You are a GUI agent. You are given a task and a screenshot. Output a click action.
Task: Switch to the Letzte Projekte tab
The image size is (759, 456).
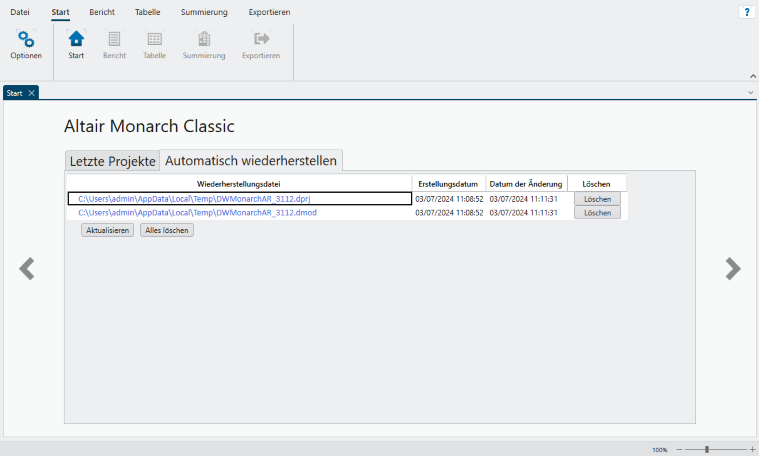[x=112, y=161]
